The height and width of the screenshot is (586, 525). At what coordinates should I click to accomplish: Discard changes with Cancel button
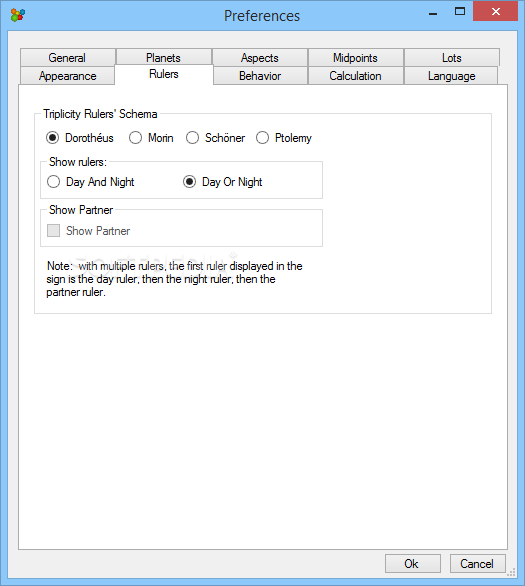tap(478, 564)
